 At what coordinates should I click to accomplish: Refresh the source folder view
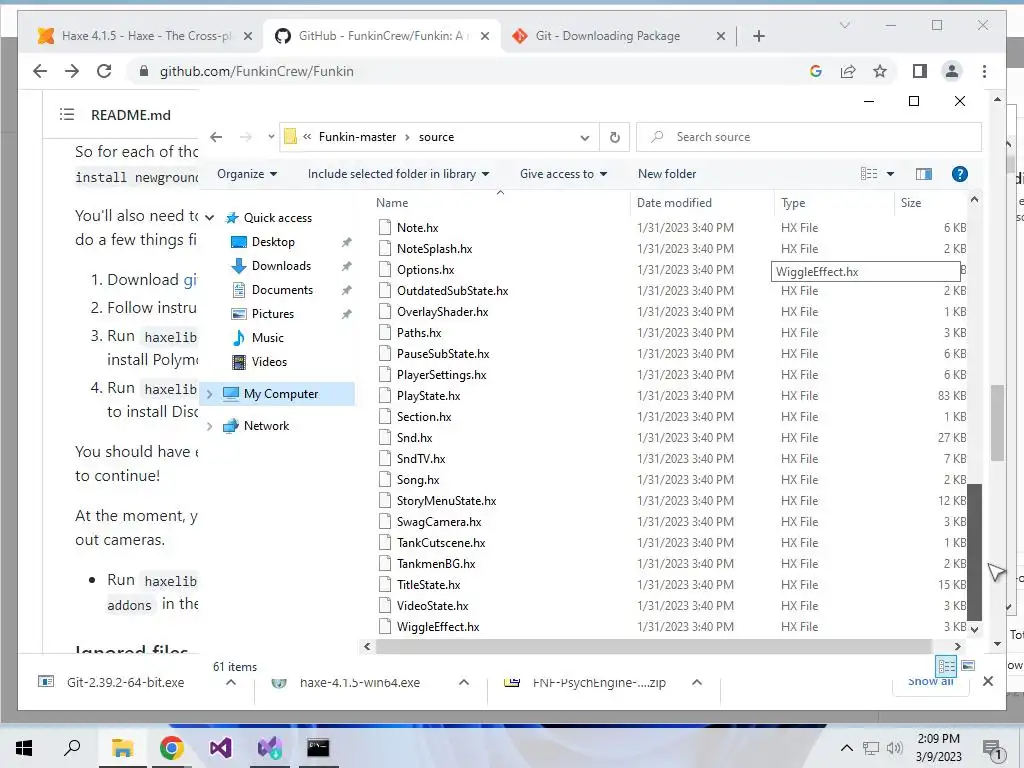pos(615,137)
